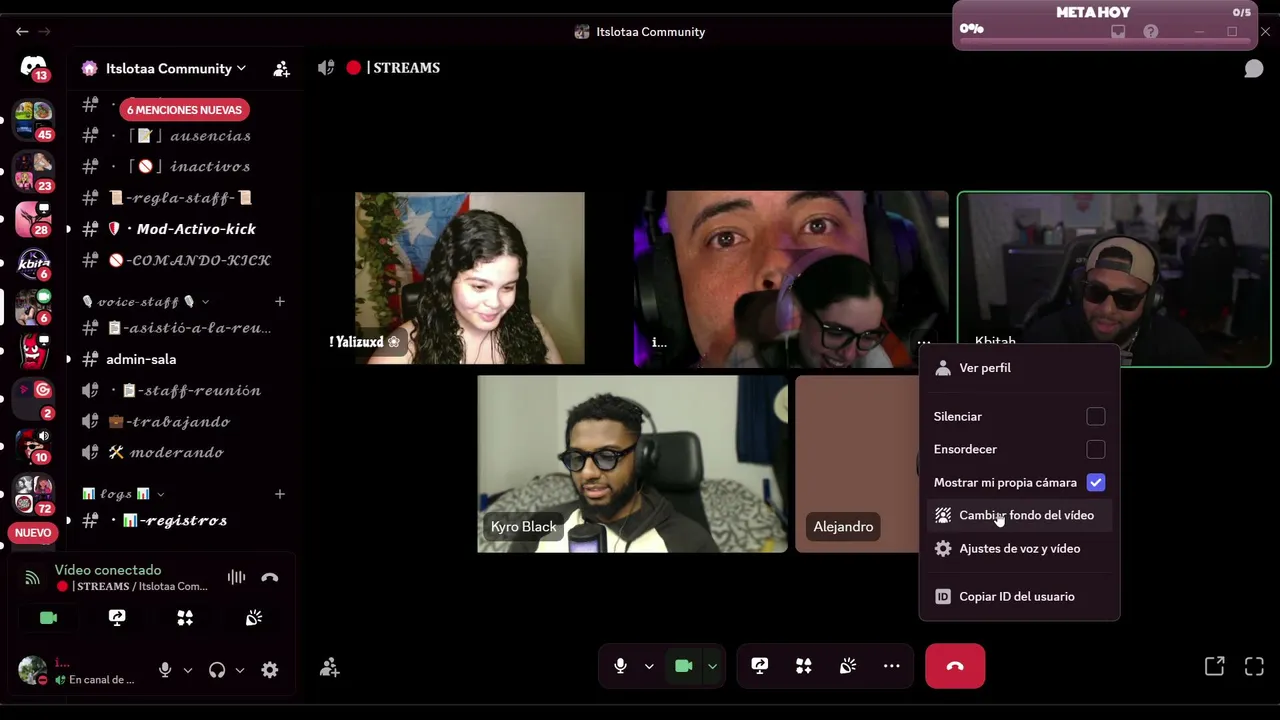This screenshot has height=720, width=1280.
Task: Select Copiar ID del usuario
Action: point(1020,596)
